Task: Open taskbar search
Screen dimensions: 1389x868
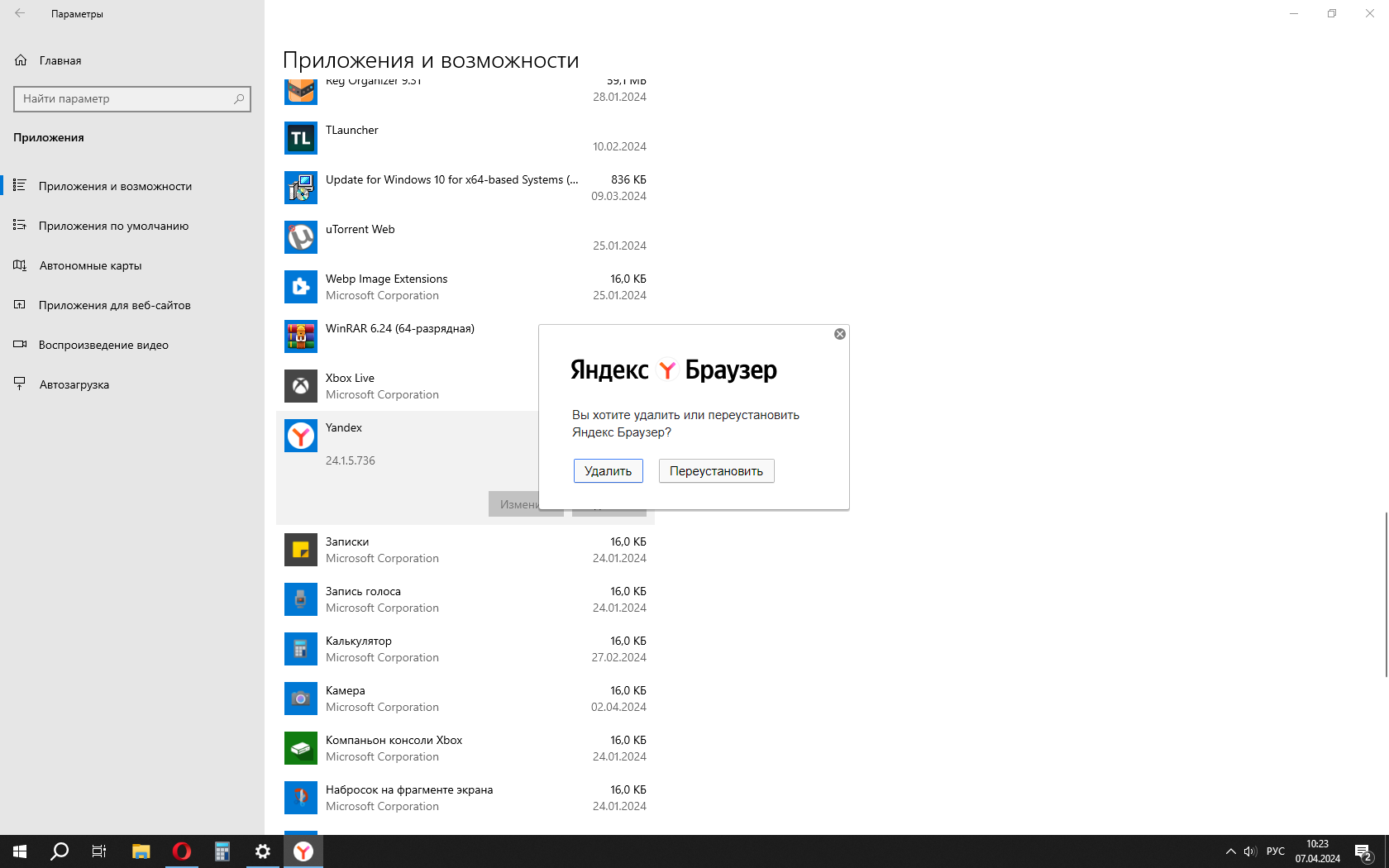Action: pyautogui.click(x=60, y=851)
